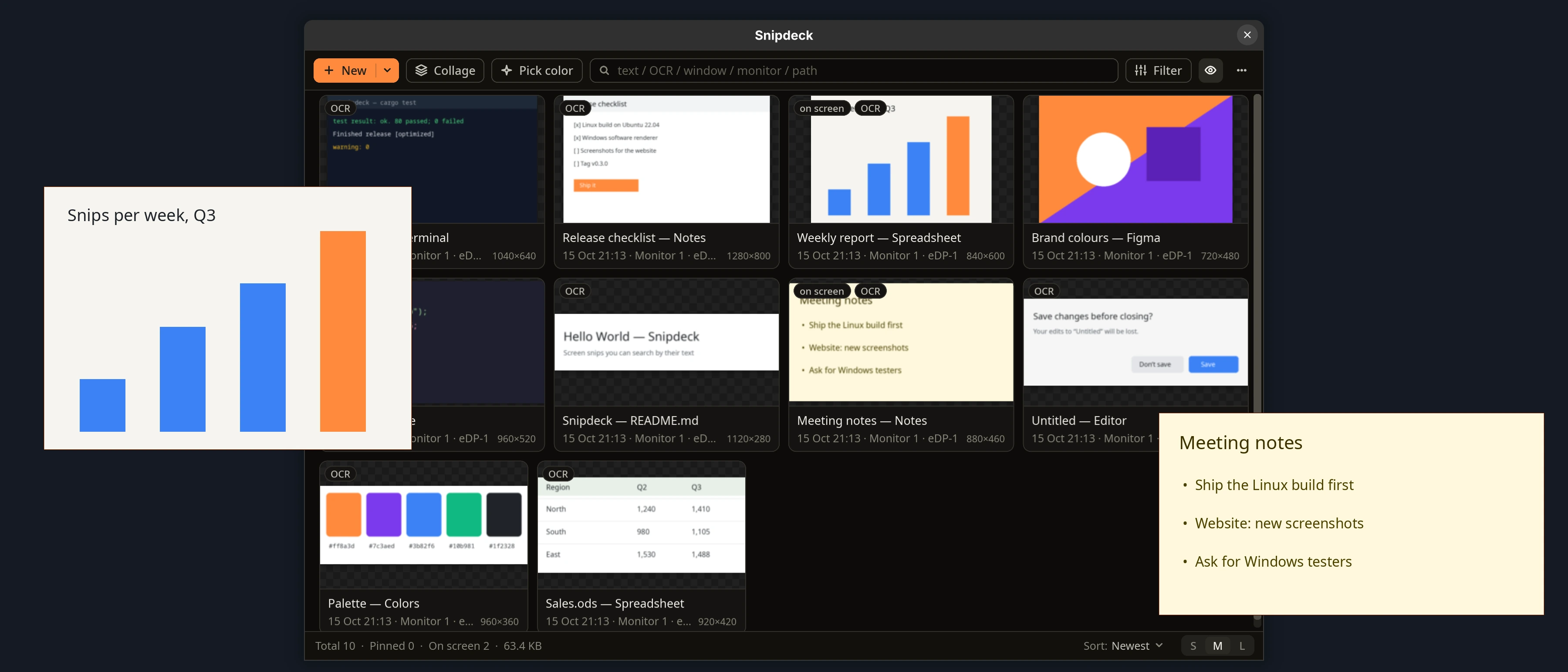Open the Release checklist — Notes thumbnail
Viewport: 1568px width, 672px height.
(x=666, y=159)
